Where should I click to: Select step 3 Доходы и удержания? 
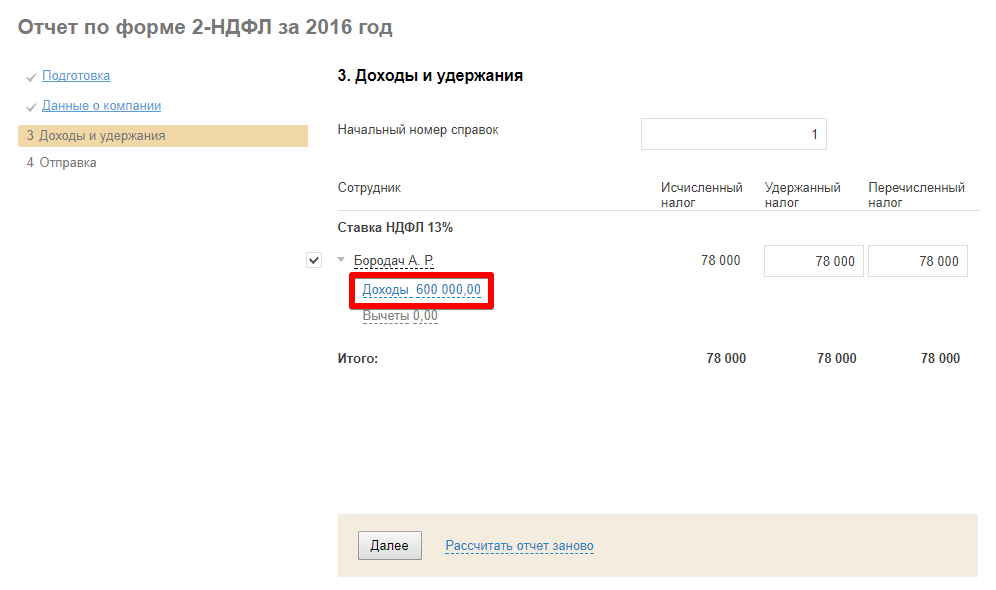(x=96, y=136)
